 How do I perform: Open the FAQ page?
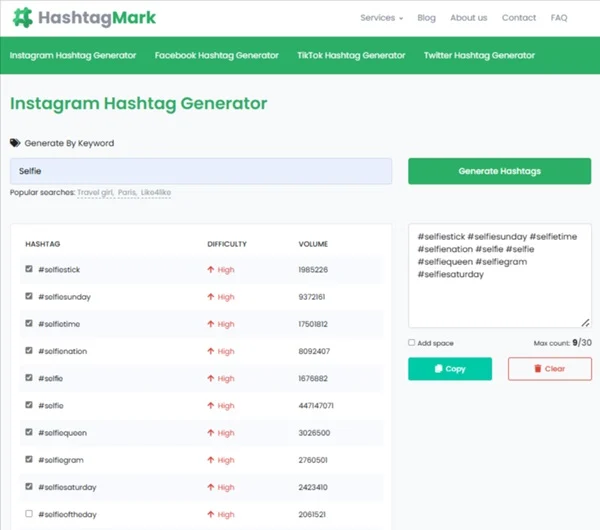559,18
